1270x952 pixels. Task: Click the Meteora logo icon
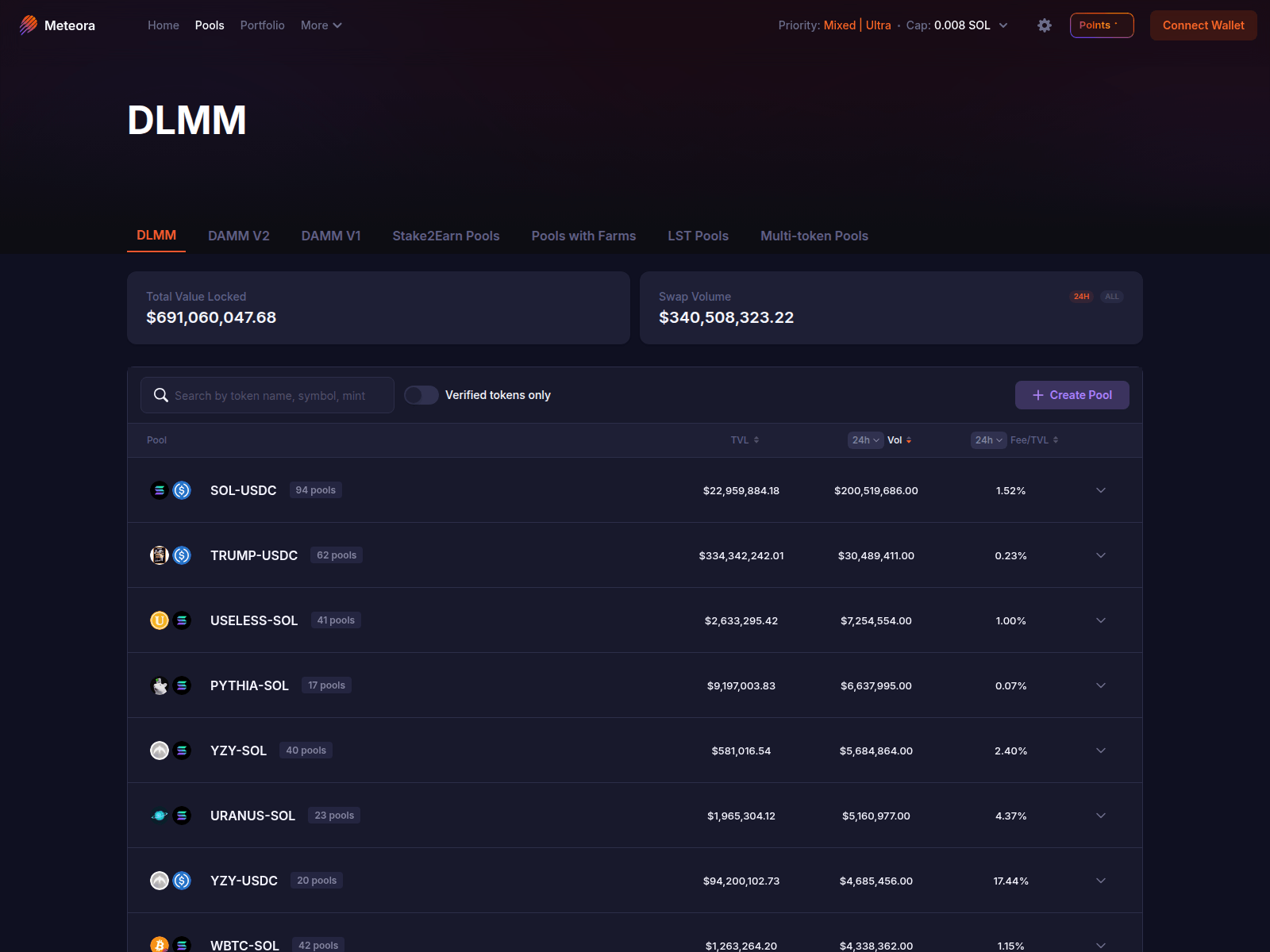pyautogui.click(x=29, y=25)
